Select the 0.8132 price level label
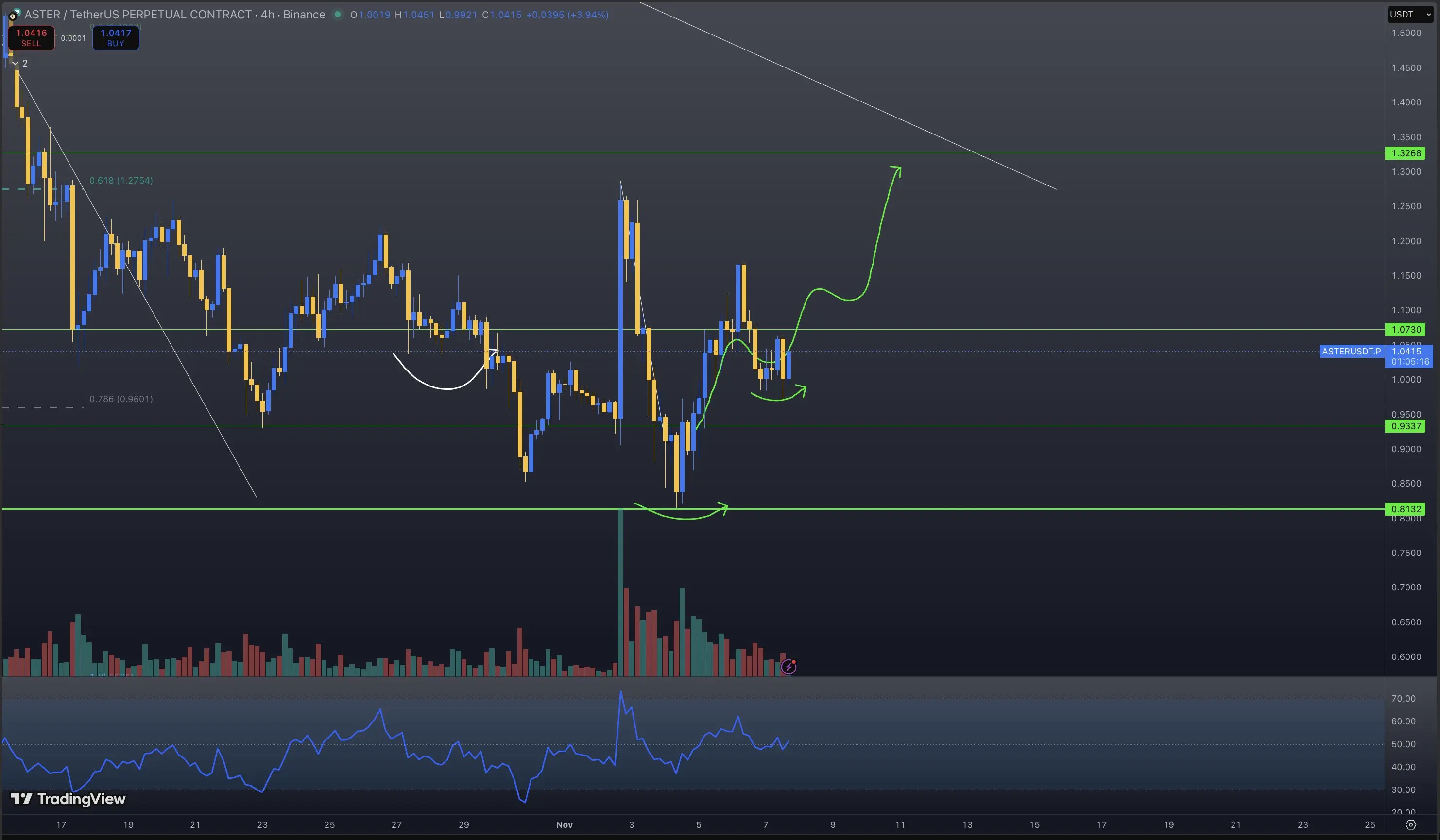Screen dimensions: 1440x840 1406,509
